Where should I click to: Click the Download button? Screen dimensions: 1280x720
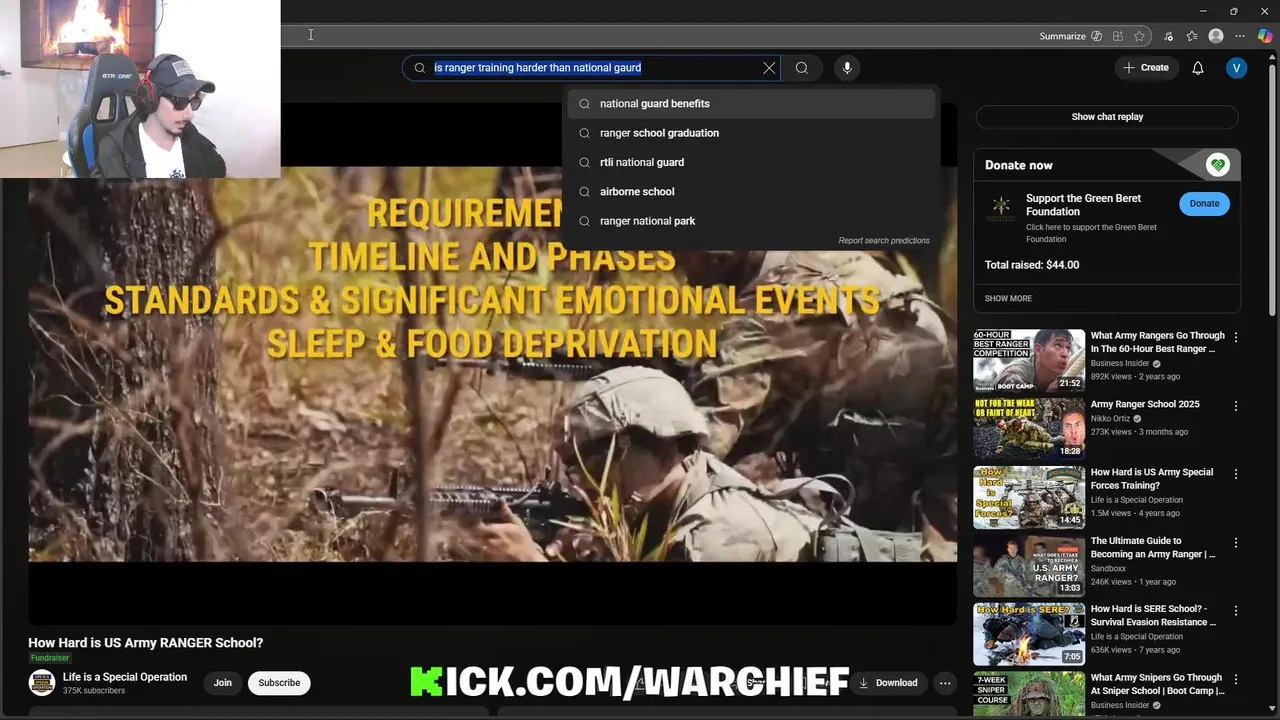[888, 683]
